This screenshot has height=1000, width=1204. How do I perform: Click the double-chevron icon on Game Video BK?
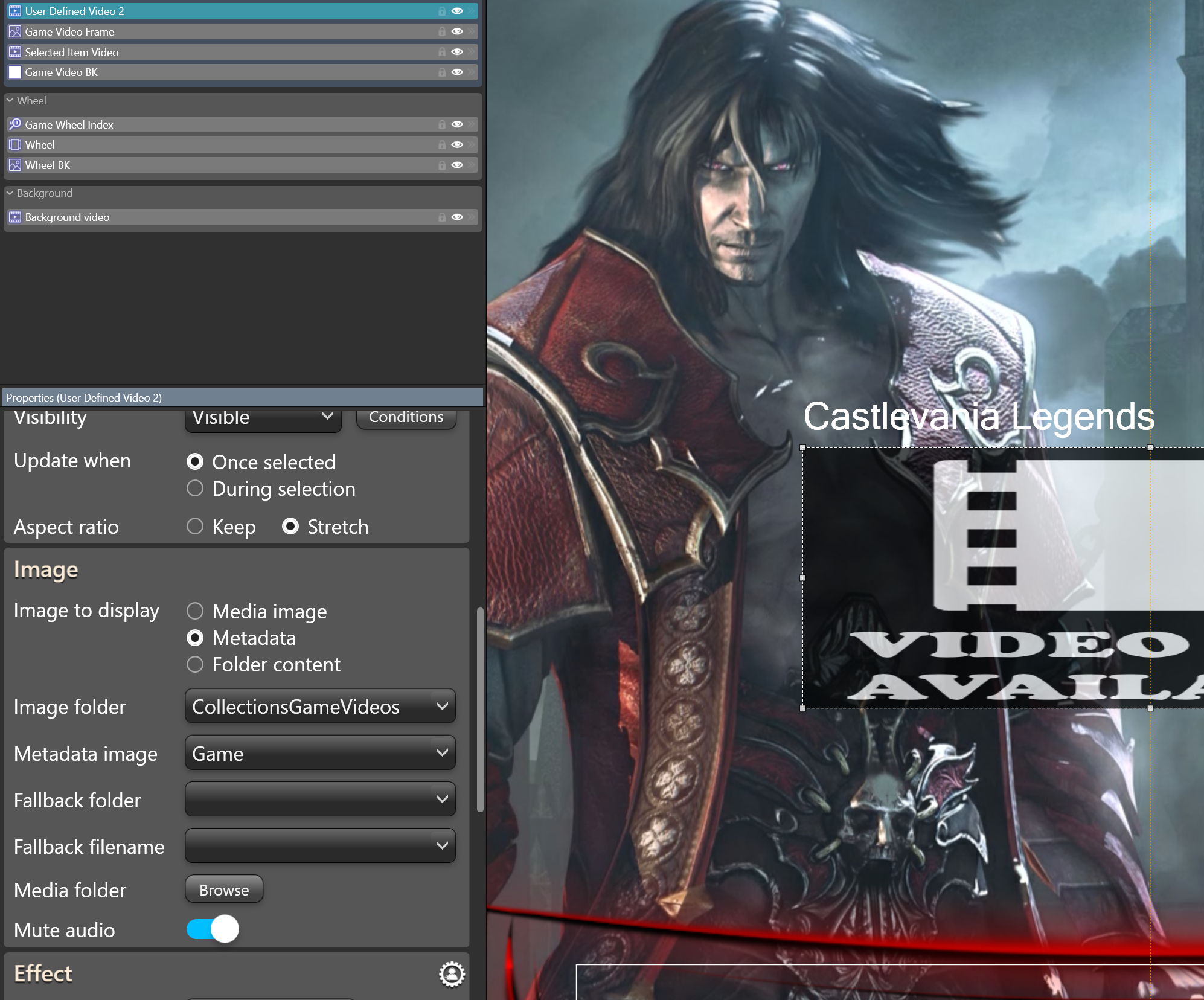click(x=472, y=72)
